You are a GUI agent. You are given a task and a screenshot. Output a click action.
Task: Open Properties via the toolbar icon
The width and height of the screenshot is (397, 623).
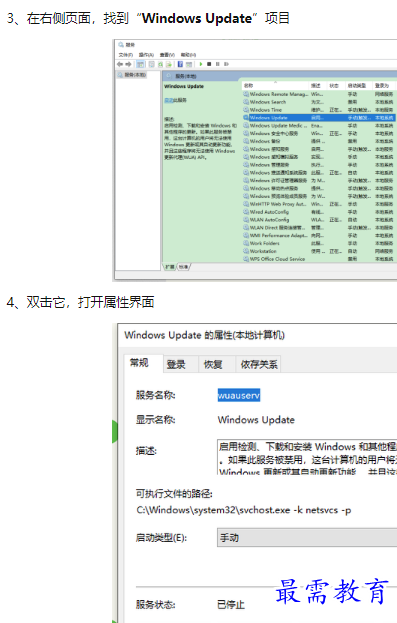pyautogui.click(x=151, y=64)
